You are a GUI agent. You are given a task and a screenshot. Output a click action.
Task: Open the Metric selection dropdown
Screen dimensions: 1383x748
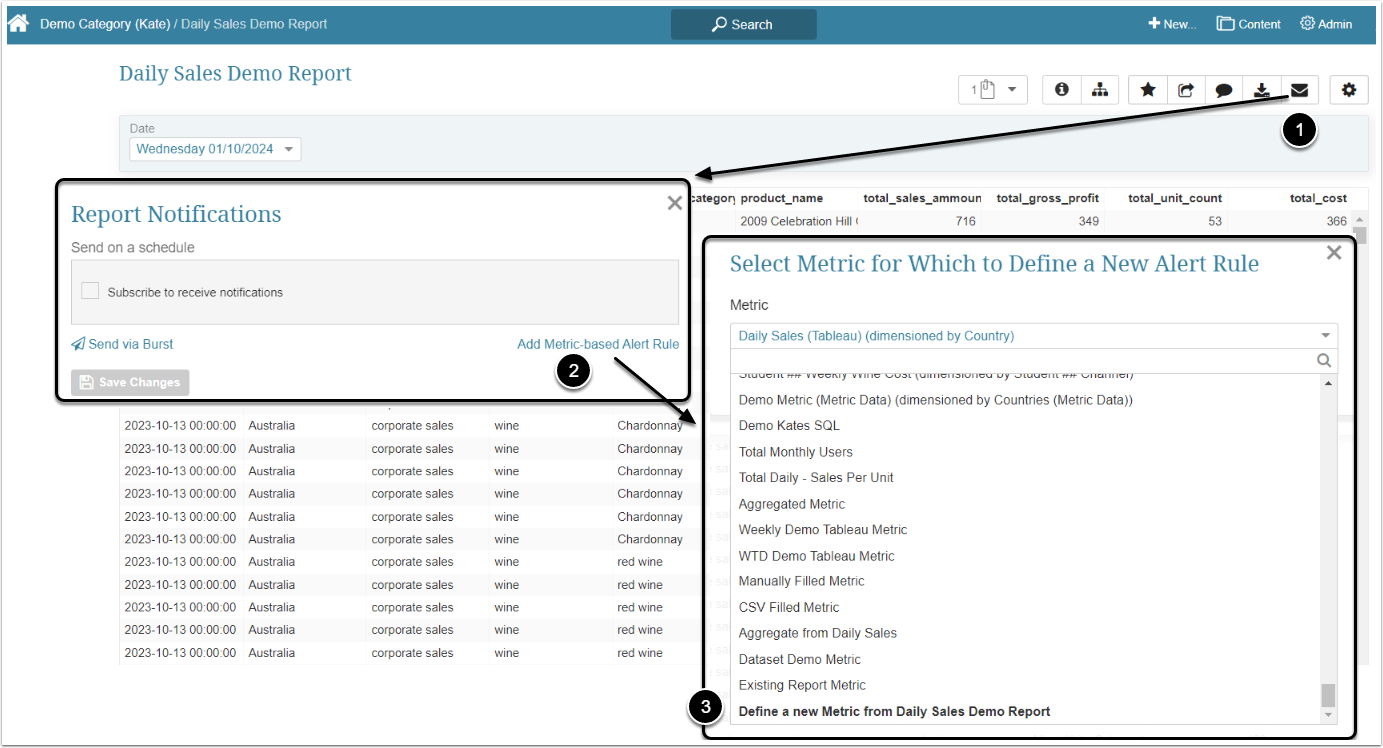click(x=1033, y=336)
